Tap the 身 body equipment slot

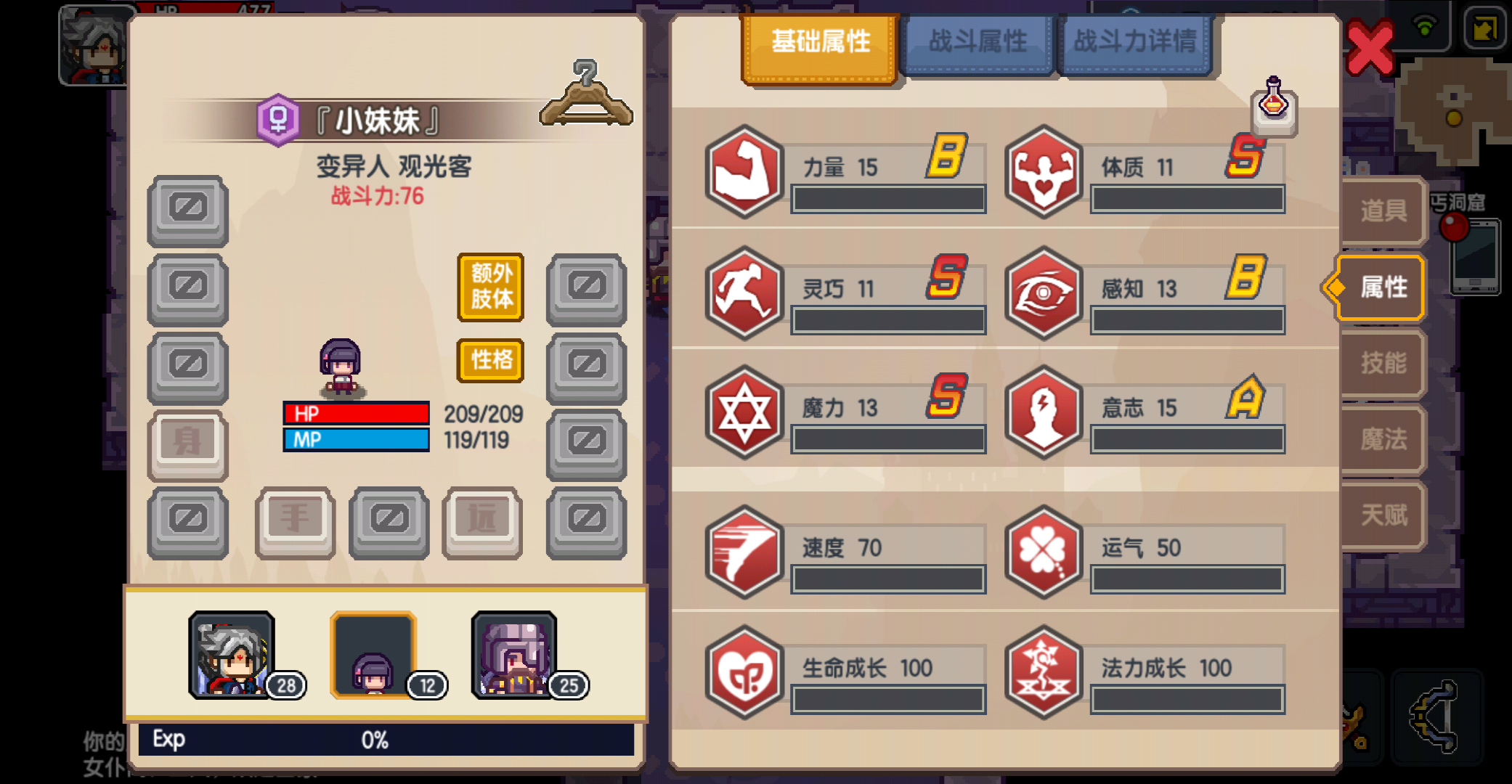188,445
